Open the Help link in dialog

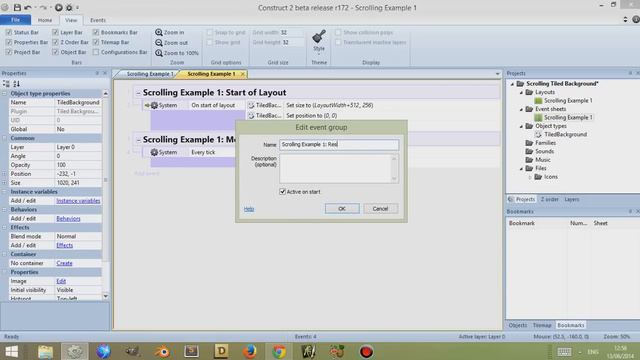point(249,209)
